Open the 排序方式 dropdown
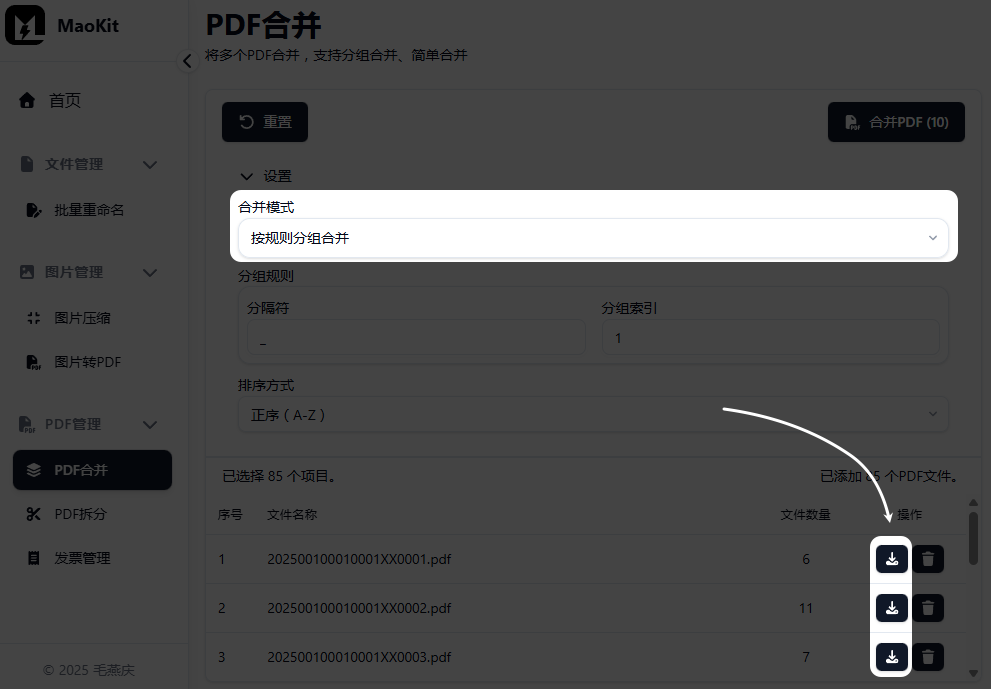 [x=593, y=414]
